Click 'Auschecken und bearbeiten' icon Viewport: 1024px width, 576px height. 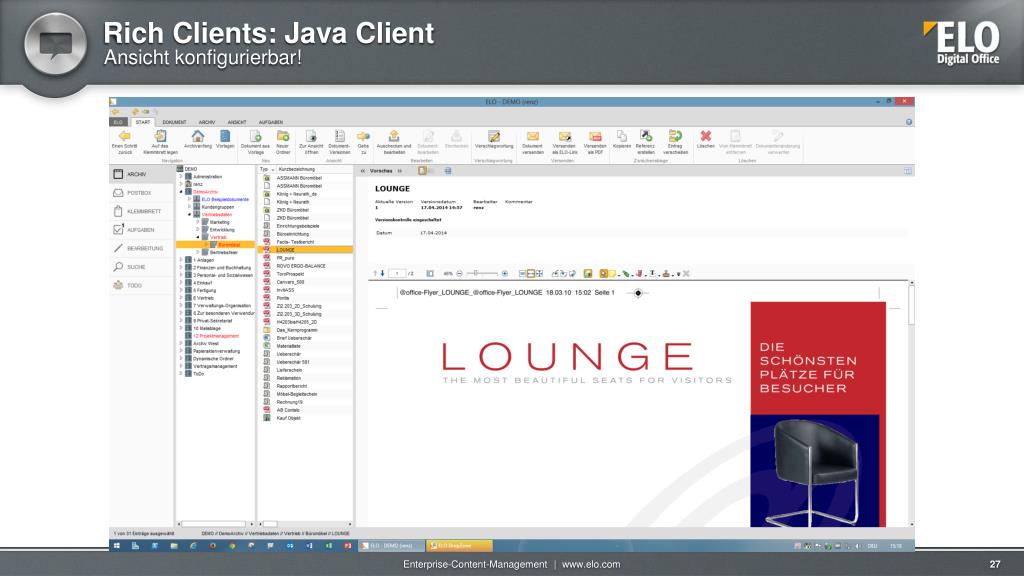pos(394,137)
